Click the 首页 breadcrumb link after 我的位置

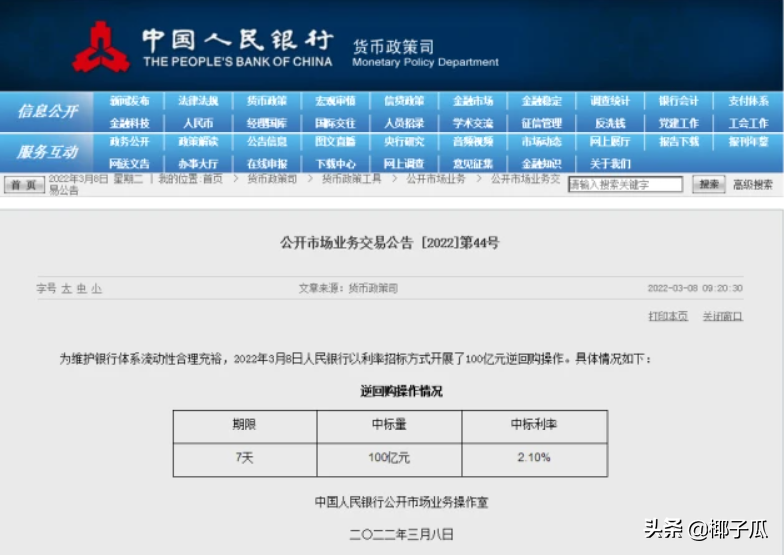(x=212, y=179)
